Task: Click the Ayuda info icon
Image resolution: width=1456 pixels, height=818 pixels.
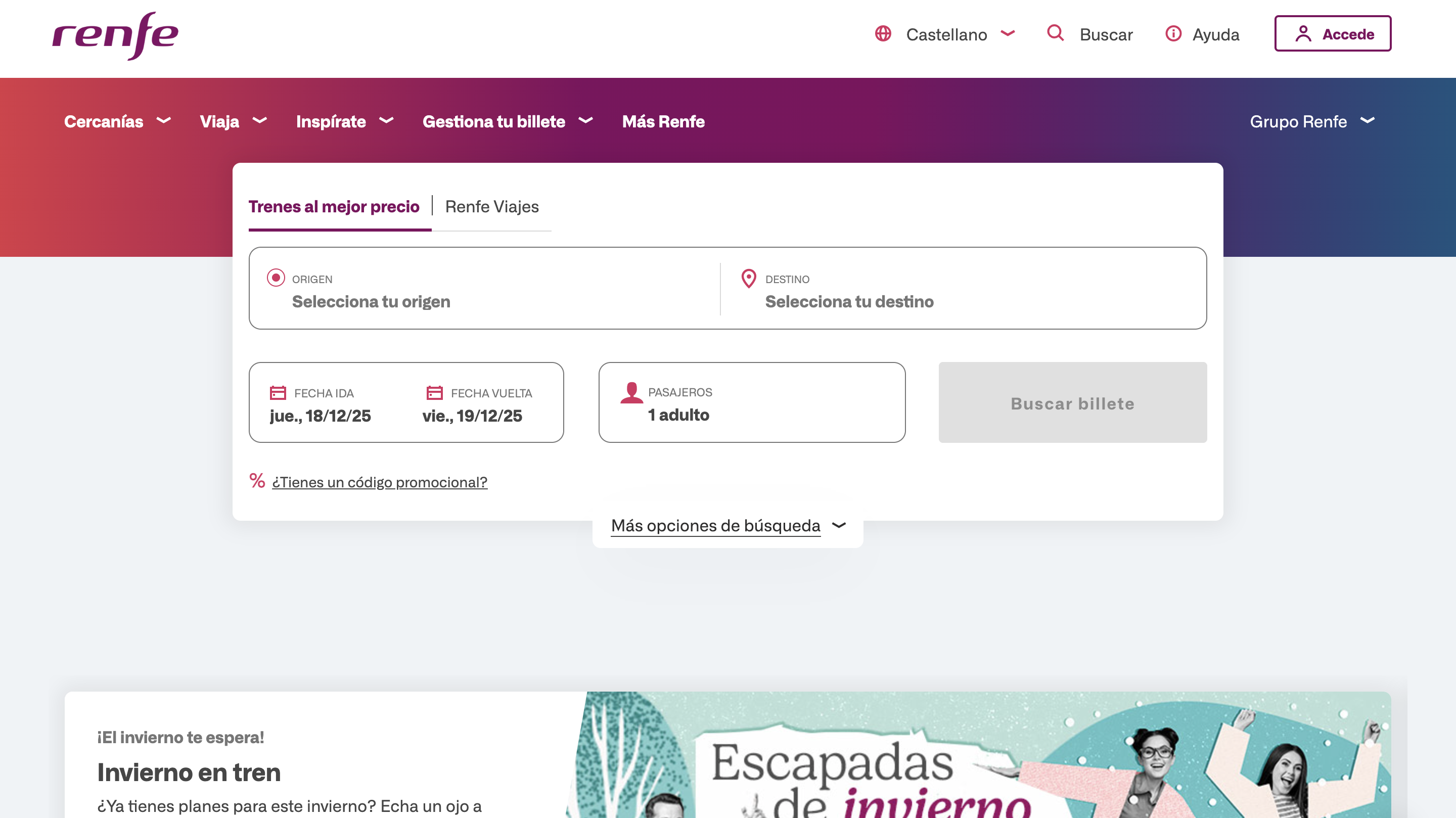Action: click(1173, 34)
